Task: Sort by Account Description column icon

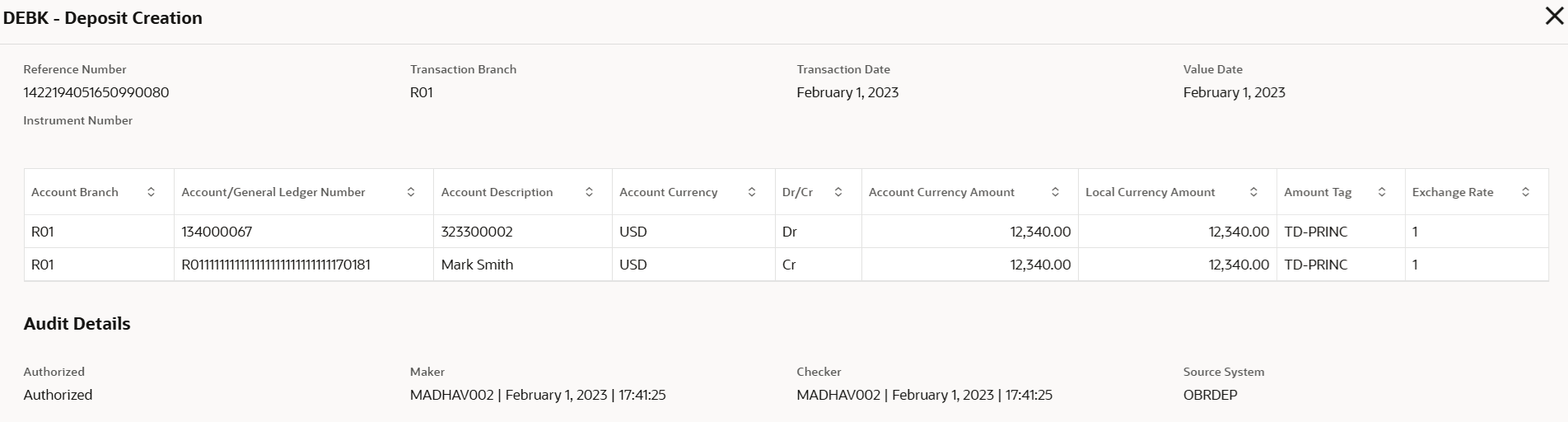Action: (x=589, y=192)
